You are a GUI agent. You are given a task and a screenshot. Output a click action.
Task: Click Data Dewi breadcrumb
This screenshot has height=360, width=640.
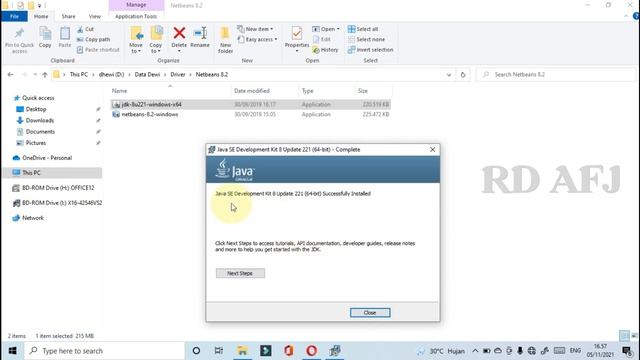point(147,75)
